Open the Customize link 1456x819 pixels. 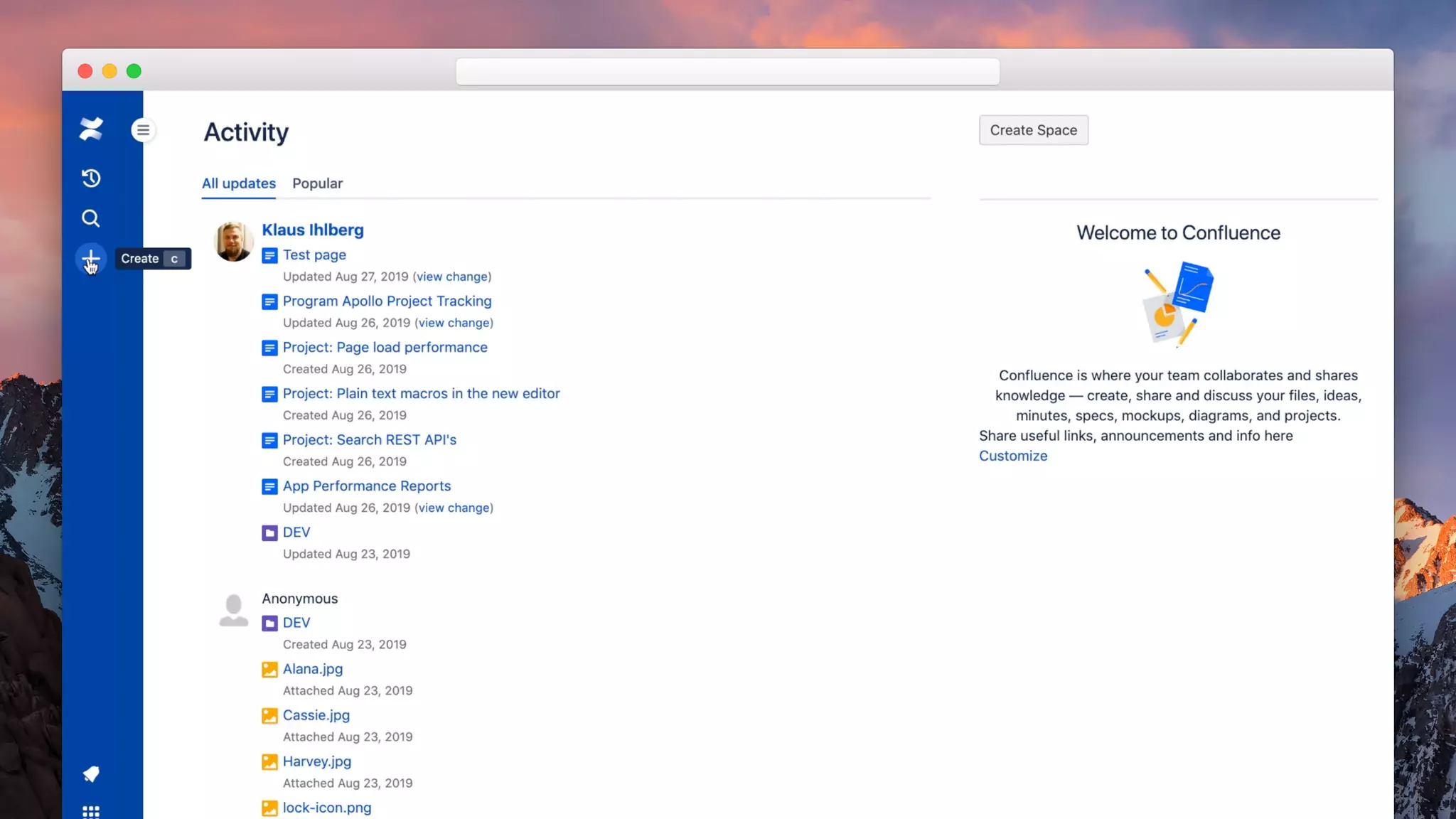tap(1012, 456)
